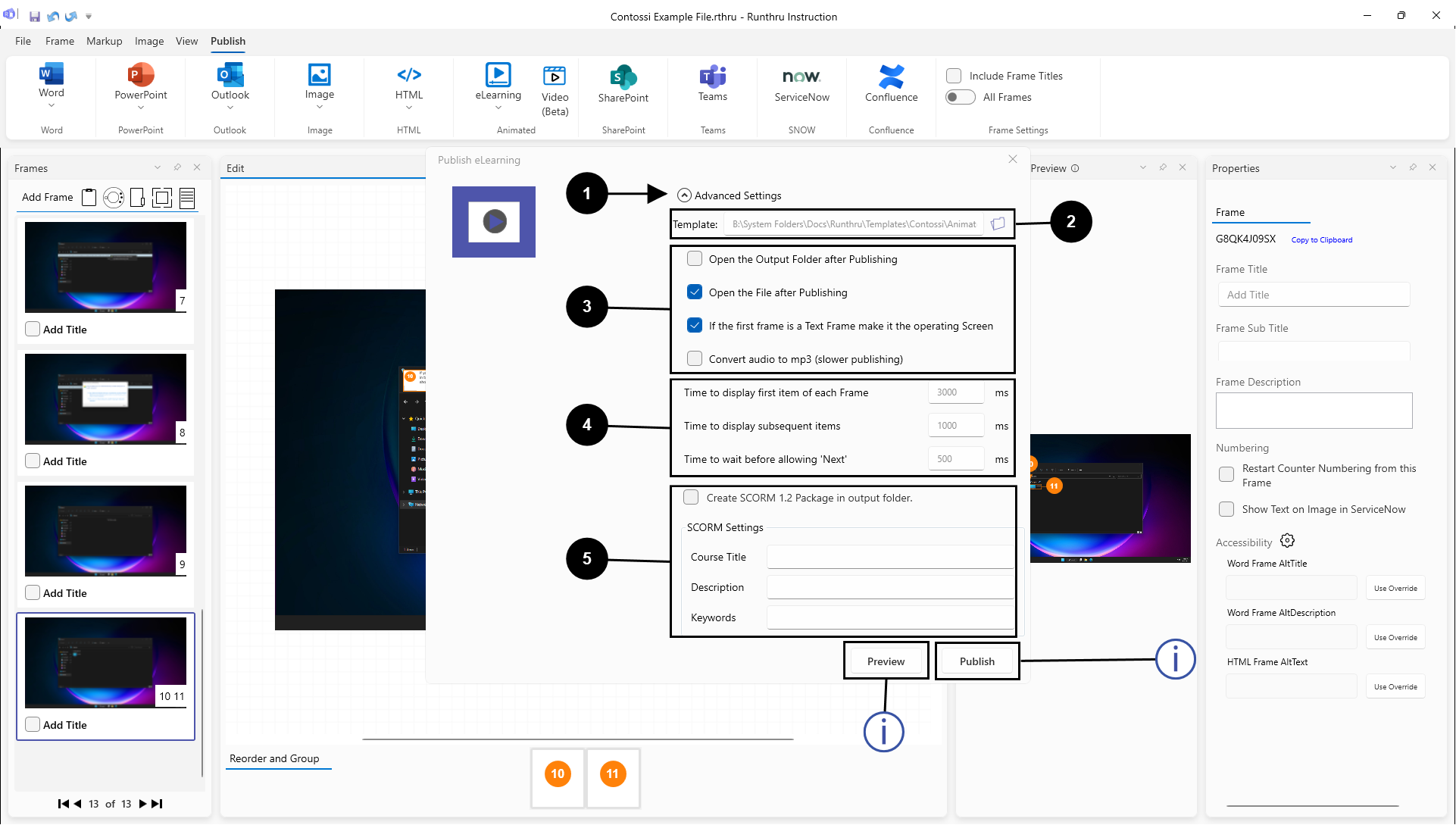Toggle the All Frames switch
Viewport: 1456px width, 825px height.
coord(960,97)
